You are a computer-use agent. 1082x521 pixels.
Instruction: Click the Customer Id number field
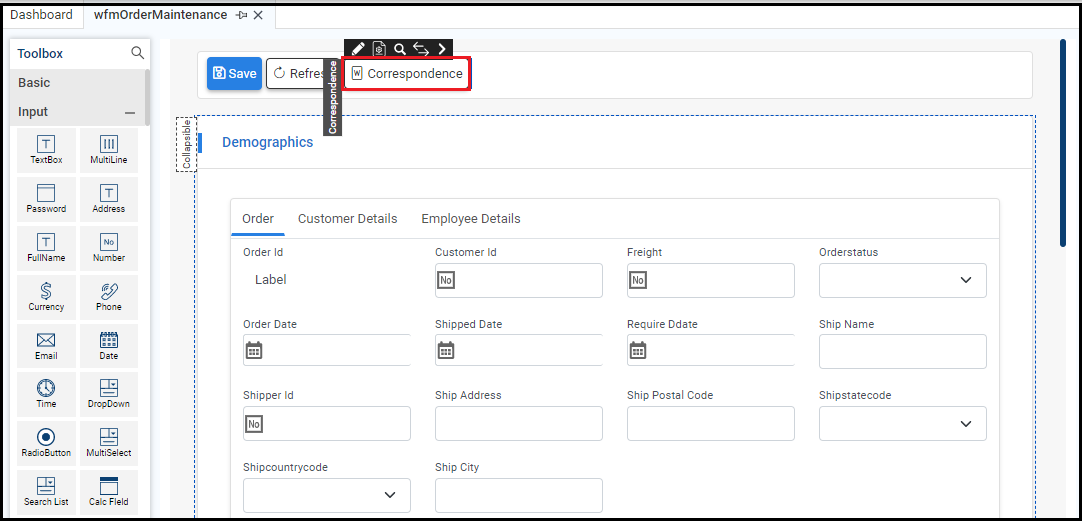pos(519,280)
